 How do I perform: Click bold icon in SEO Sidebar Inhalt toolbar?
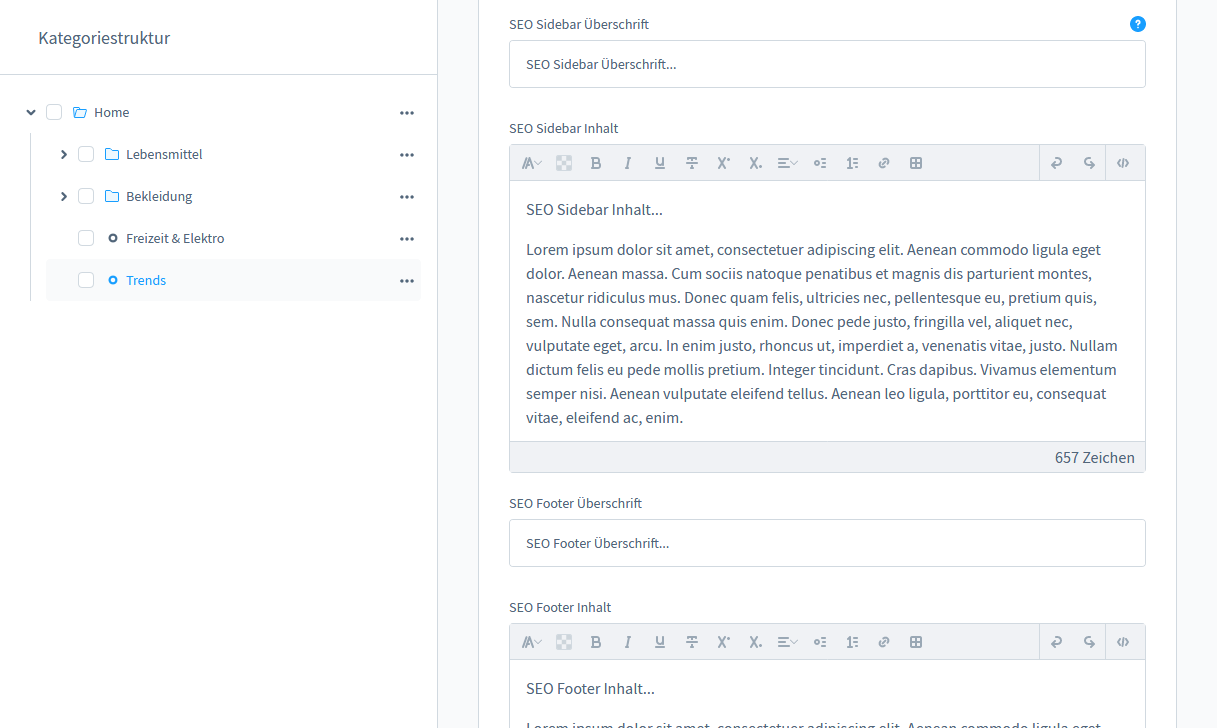[596, 163]
